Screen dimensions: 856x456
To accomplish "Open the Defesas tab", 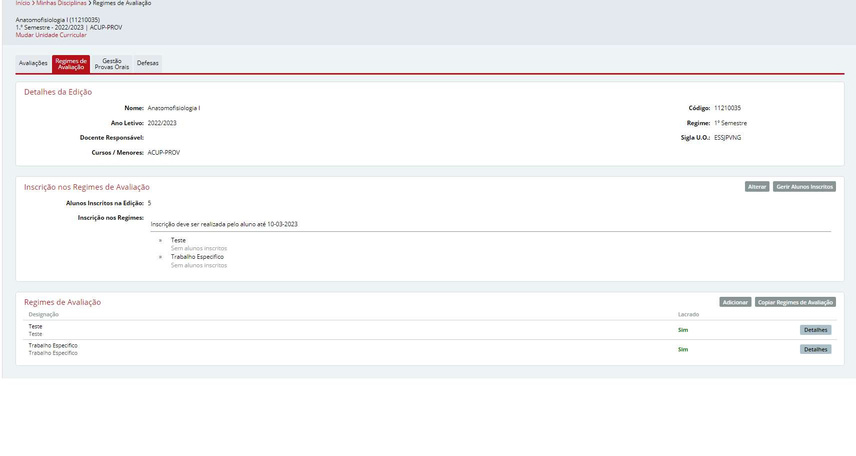I will pos(147,63).
